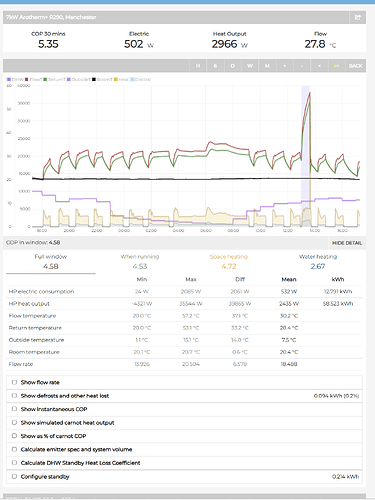Click the 'Room temperature' row label

point(34,352)
